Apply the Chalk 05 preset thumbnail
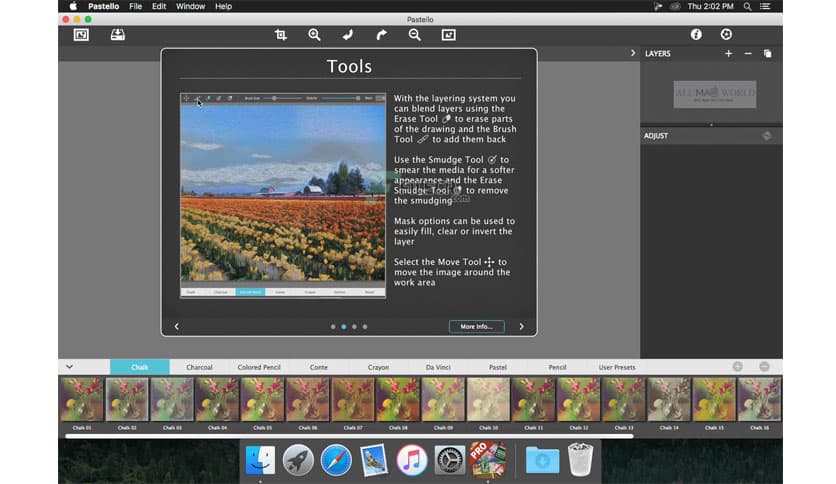Screen dimensions: 836x484 (262, 399)
